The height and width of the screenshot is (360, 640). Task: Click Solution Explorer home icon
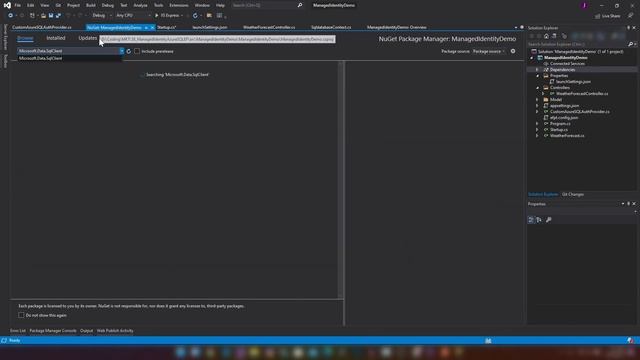click(x=546, y=36)
